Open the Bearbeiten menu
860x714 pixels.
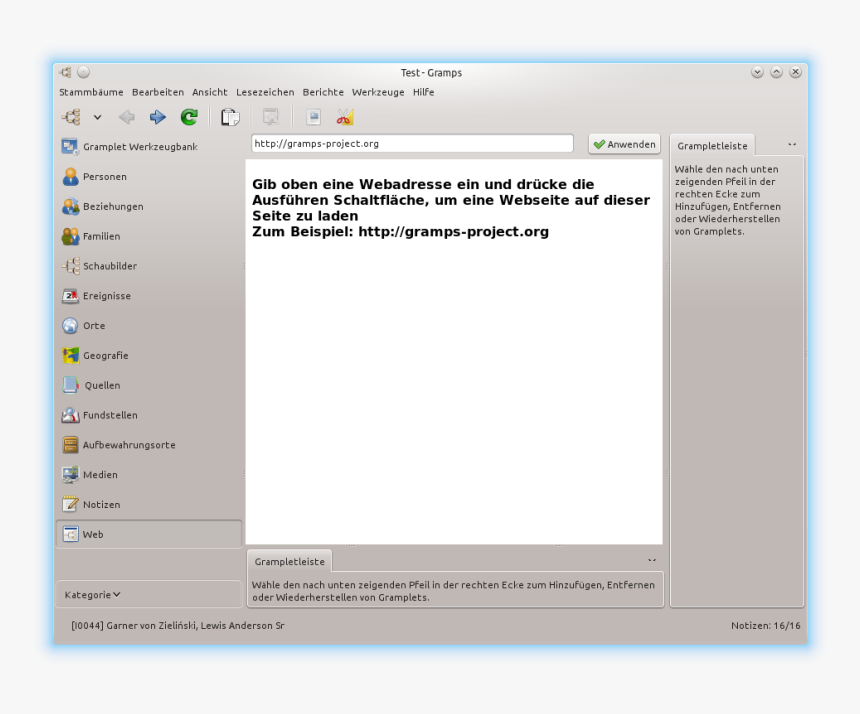[x=158, y=92]
